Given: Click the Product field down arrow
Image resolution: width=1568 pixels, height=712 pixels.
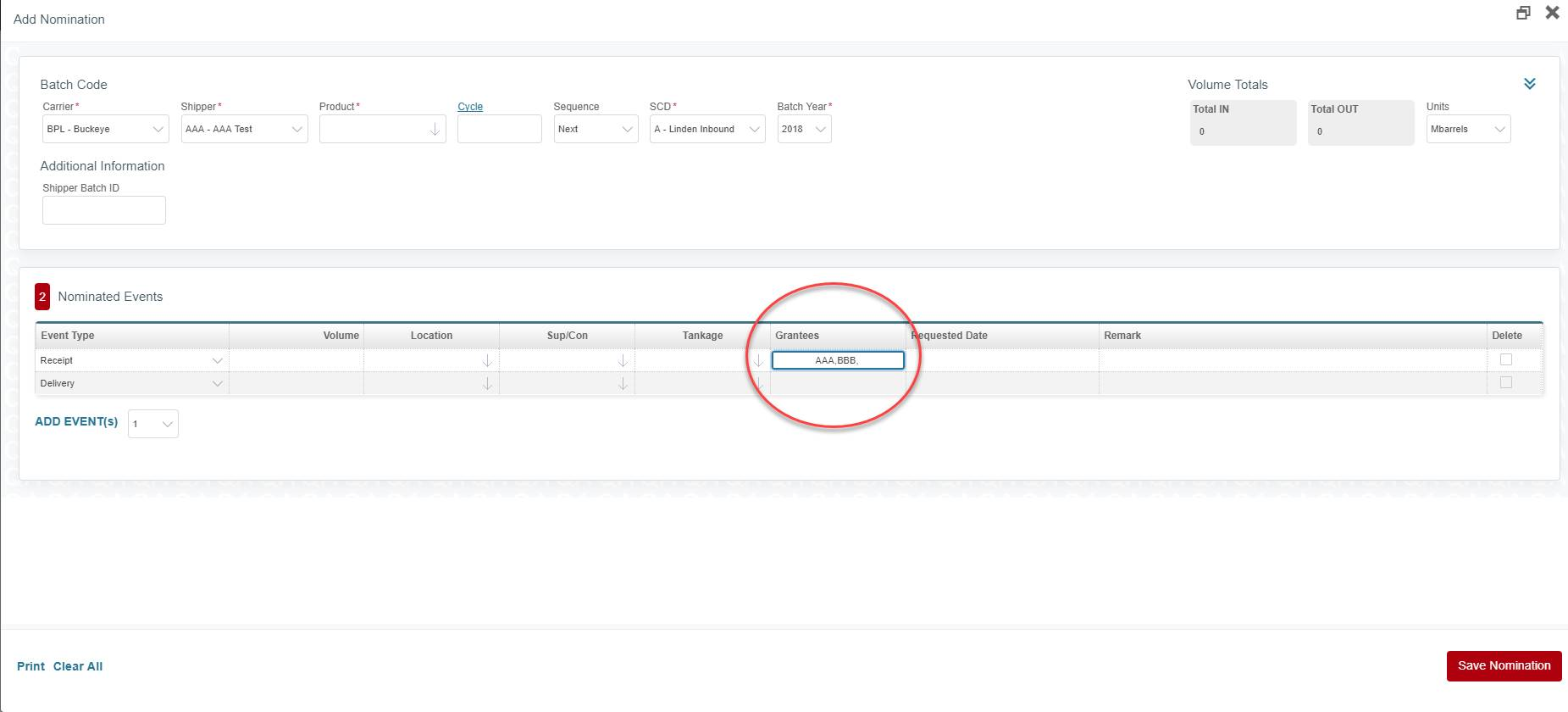Looking at the screenshot, I should pyautogui.click(x=435, y=130).
